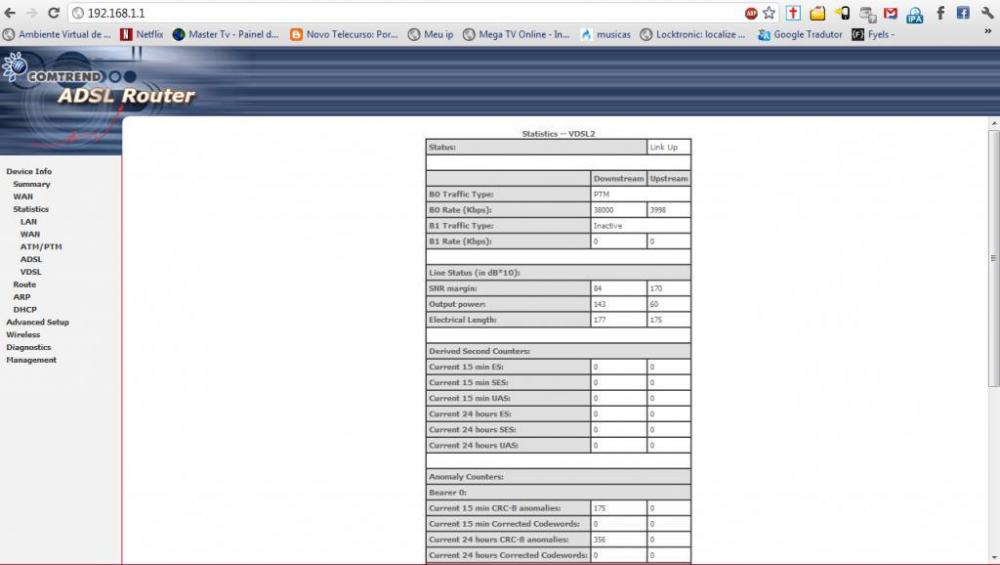Click the browser back arrow
The width and height of the screenshot is (1000, 565).
(10, 13)
